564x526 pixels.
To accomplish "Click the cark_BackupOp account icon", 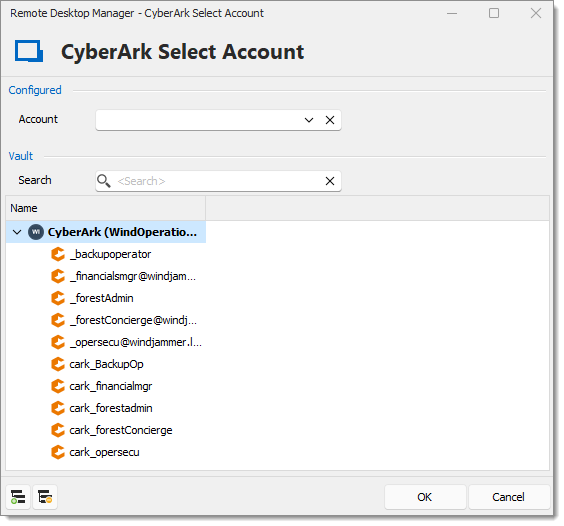I will (58, 364).
